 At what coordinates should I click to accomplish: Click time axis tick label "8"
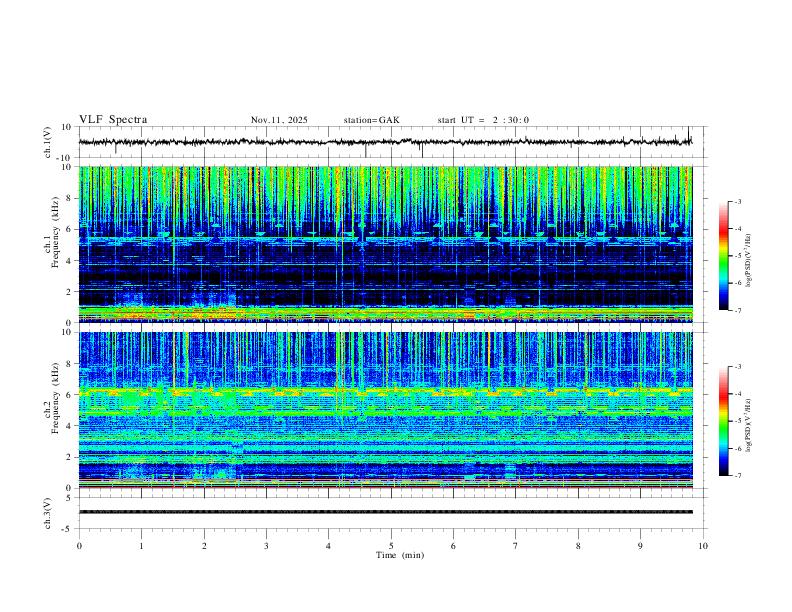click(578, 546)
